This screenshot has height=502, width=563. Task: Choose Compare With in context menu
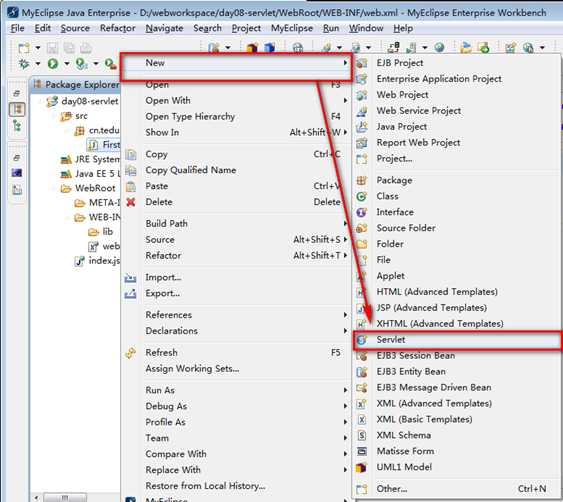(x=236, y=454)
